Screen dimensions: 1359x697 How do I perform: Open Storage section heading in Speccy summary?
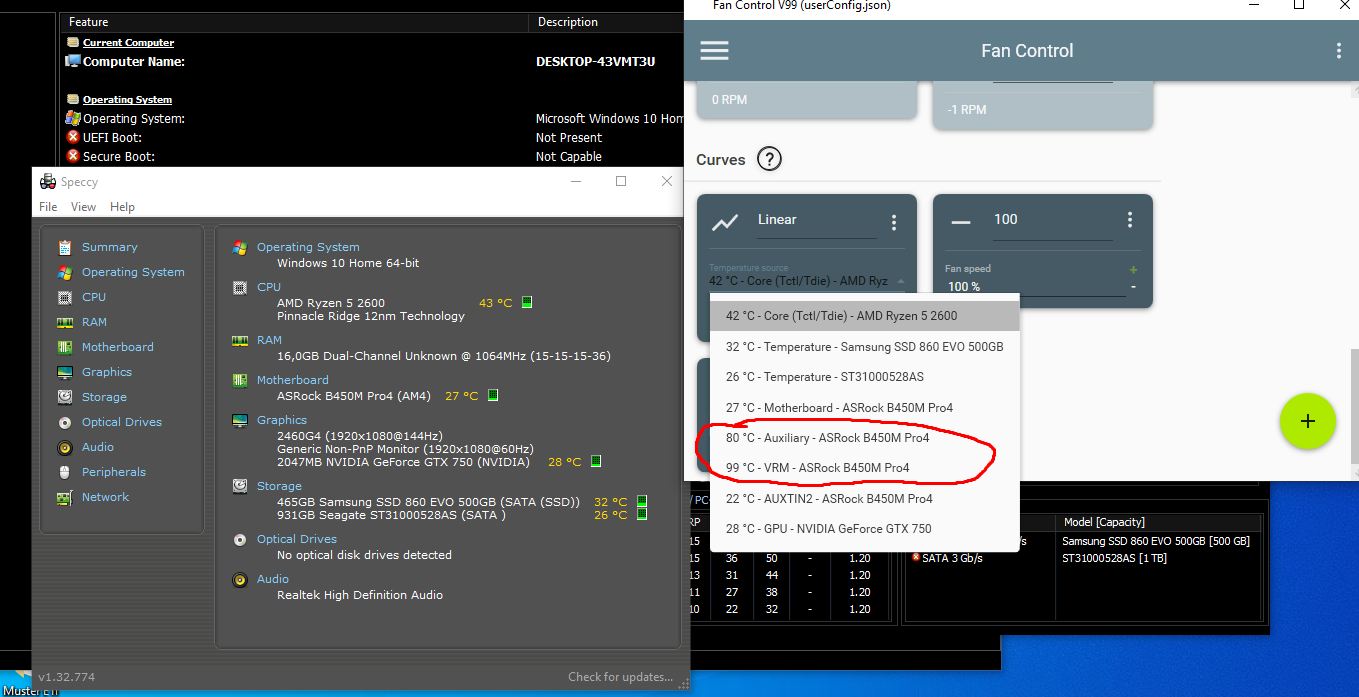tap(279, 486)
